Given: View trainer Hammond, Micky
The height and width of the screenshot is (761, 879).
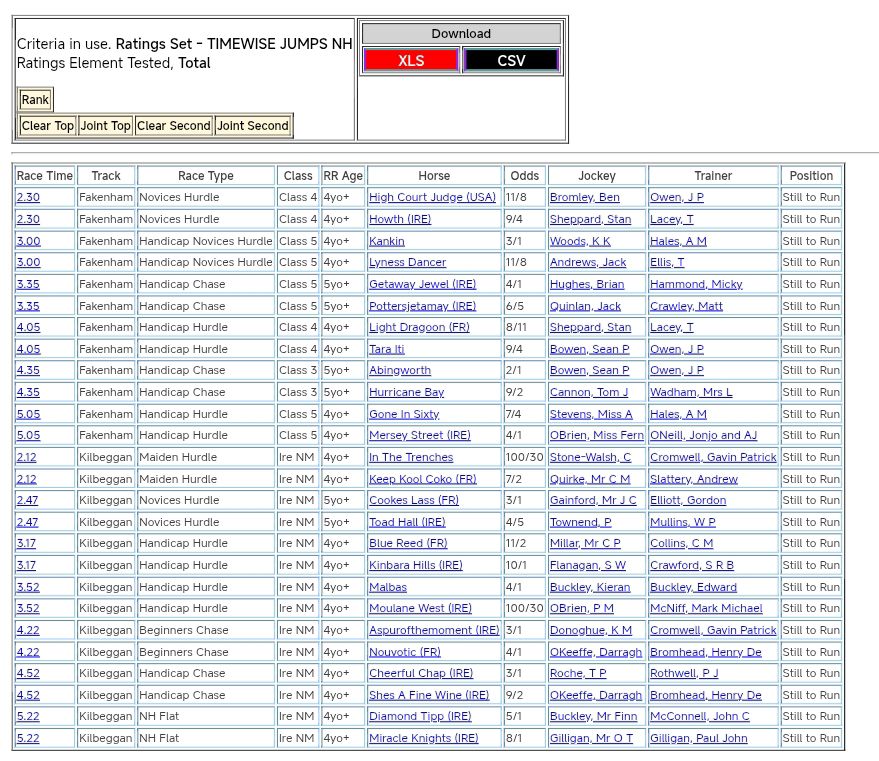Looking at the screenshot, I should 696,285.
